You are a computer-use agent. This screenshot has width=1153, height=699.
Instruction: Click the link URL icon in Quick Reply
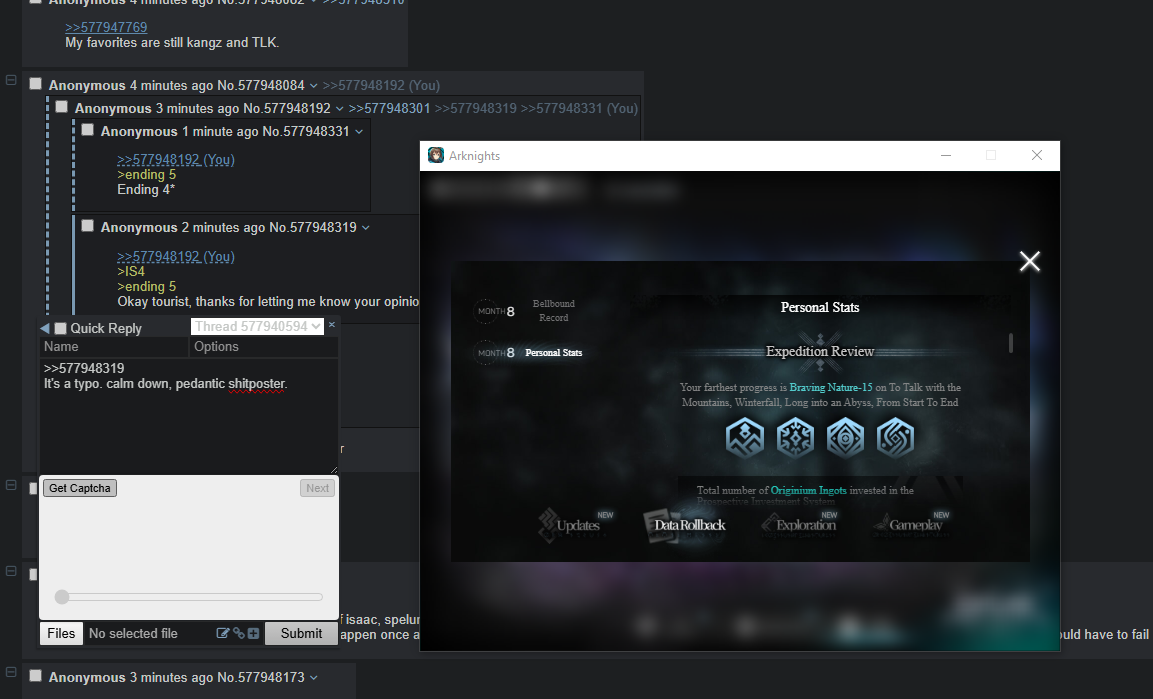[x=239, y=633]
